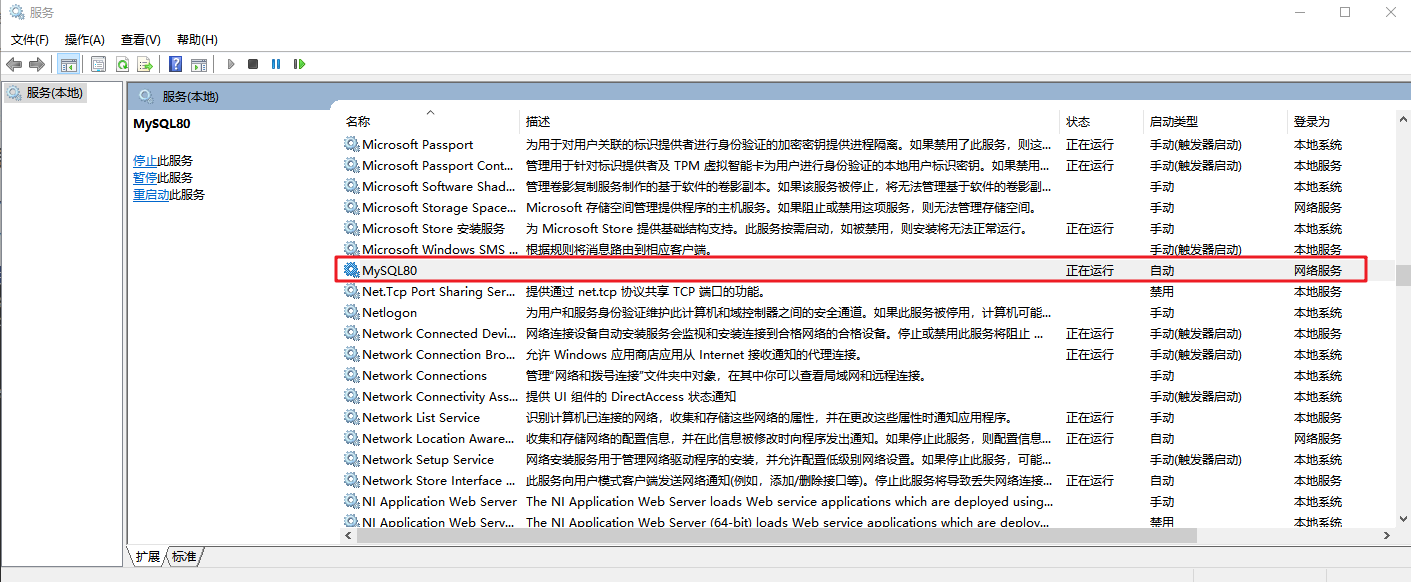This screenshot has height=582, width=1411.
Task: Click the 停止 link for MySQL80 service
Action: 145,160
